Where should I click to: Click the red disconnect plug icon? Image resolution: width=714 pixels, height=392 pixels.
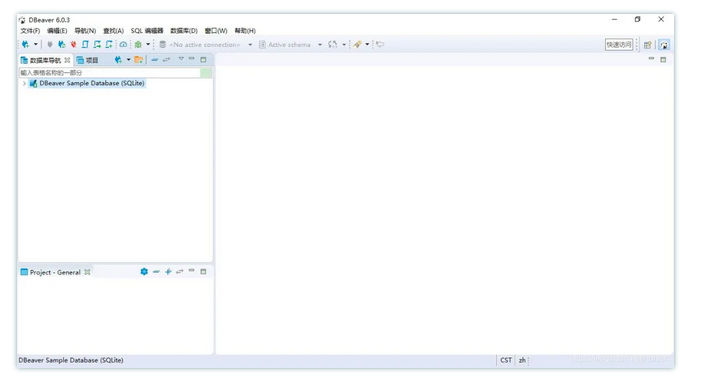(73, 45)
